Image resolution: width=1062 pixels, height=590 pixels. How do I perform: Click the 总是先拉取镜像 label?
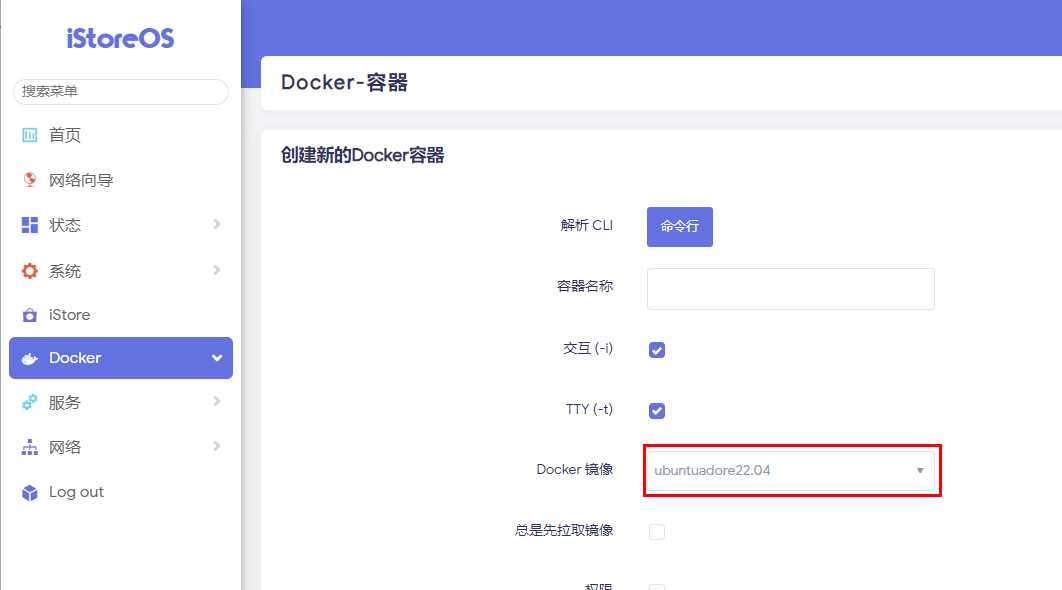pos(564,530)
